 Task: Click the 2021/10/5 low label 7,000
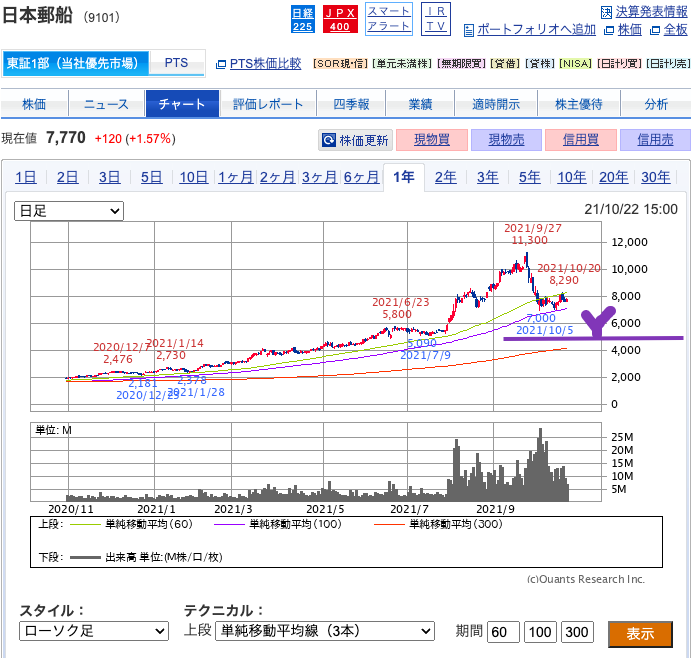(544, 324)
